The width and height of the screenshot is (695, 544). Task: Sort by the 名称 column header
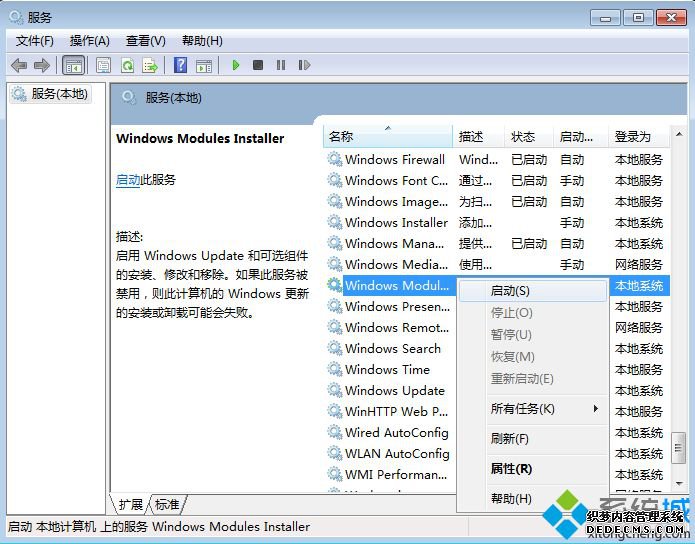(x=388, y=137)
